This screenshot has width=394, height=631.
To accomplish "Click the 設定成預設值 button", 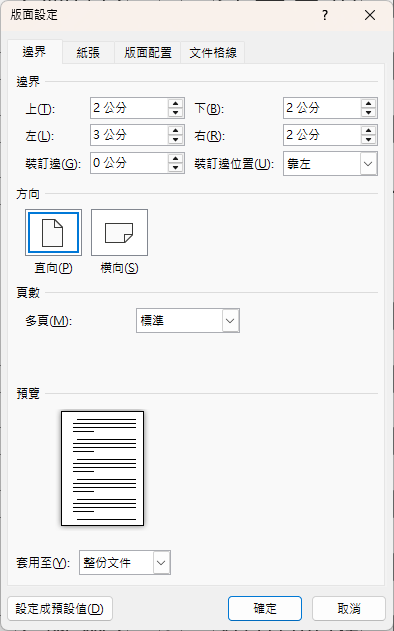I will (60, 608).
